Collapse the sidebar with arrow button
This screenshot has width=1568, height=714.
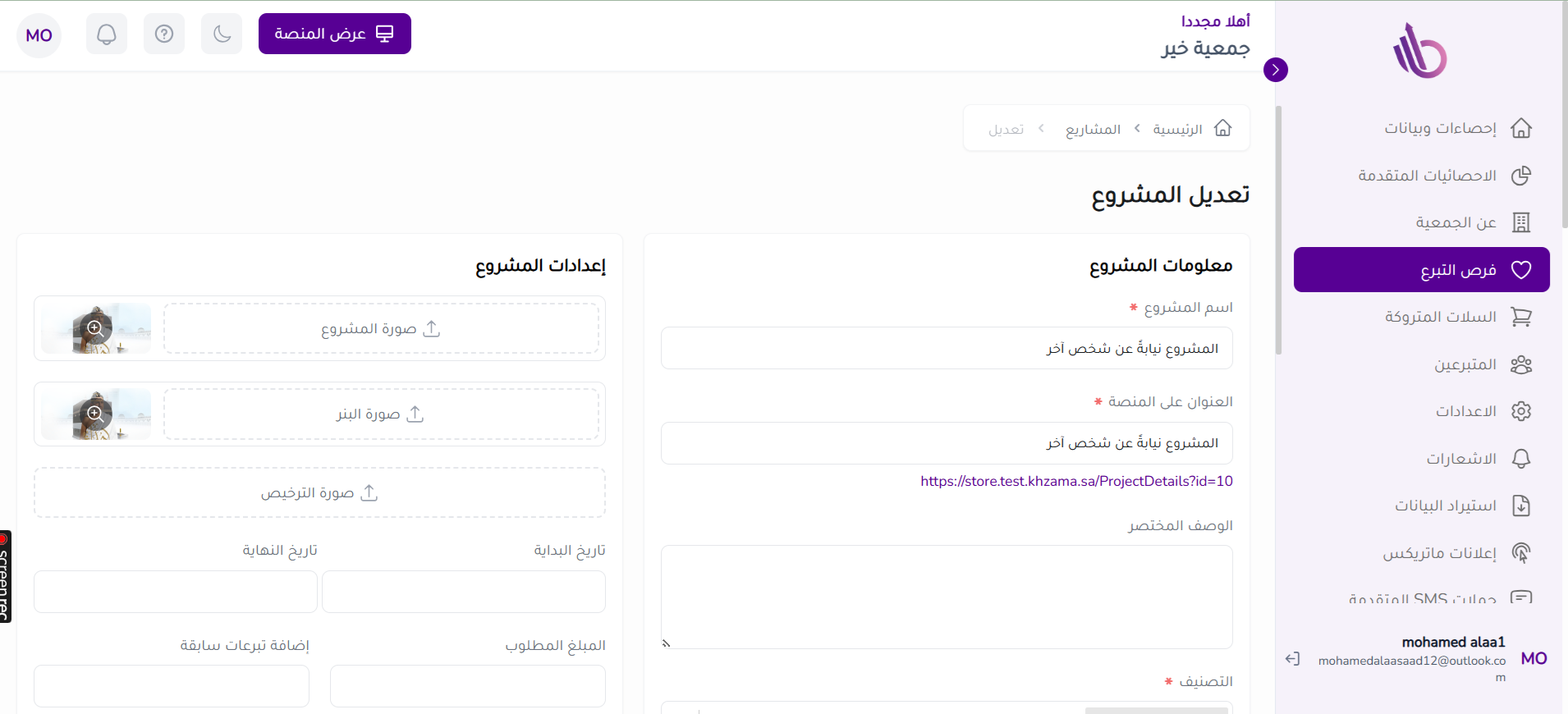1275,70
